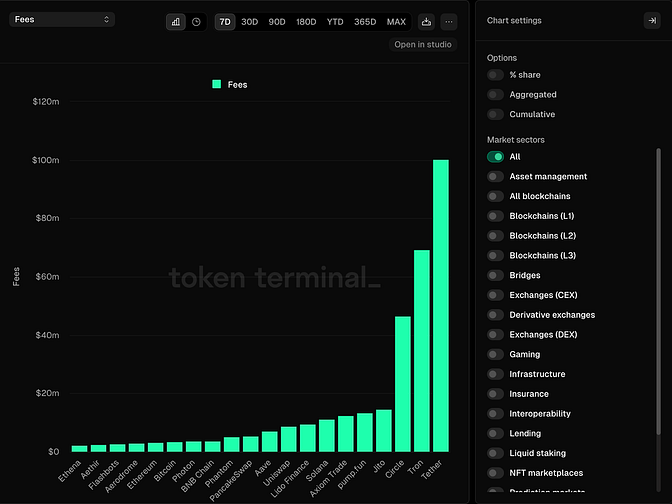The image size is (672, 504).
Task: Click the Jito bar in the chart
Action: [384, 431]
